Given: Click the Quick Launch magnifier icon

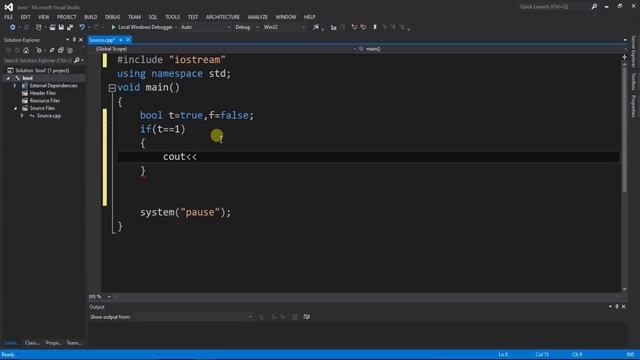Looking at the screenshot, I should click(x=594, y=7).
